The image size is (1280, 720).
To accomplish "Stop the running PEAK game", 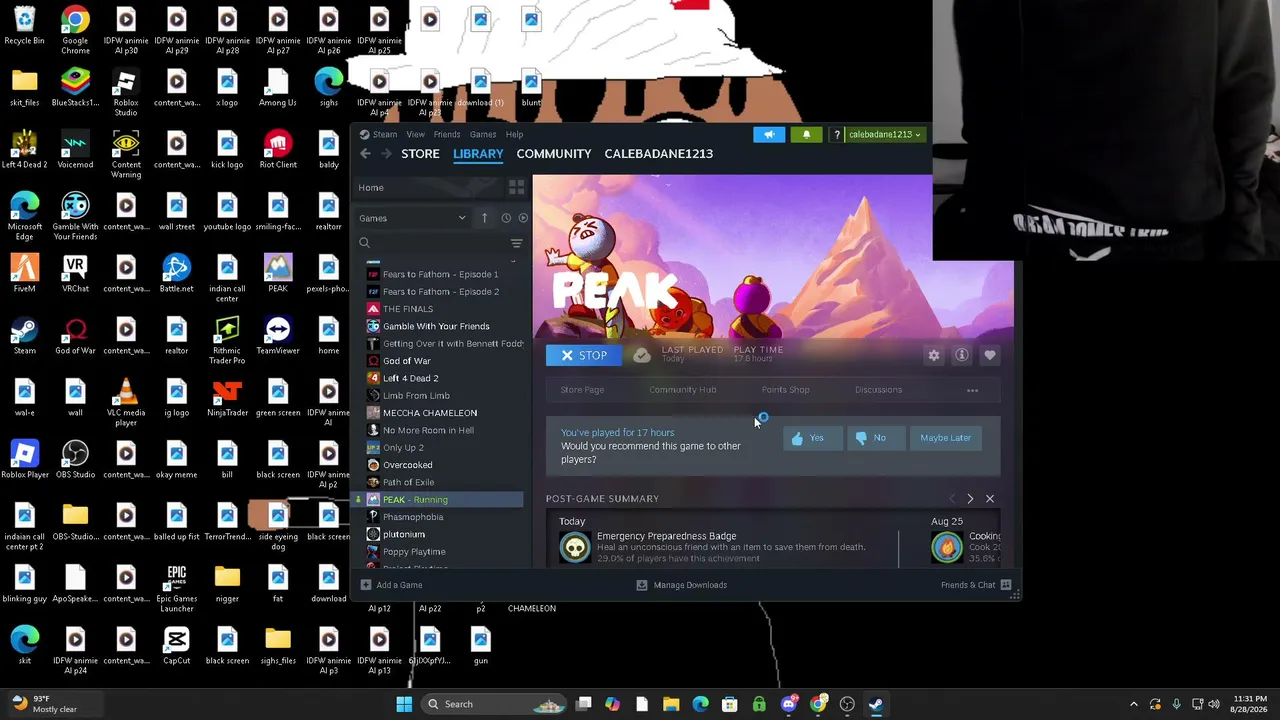I will 584,355.
